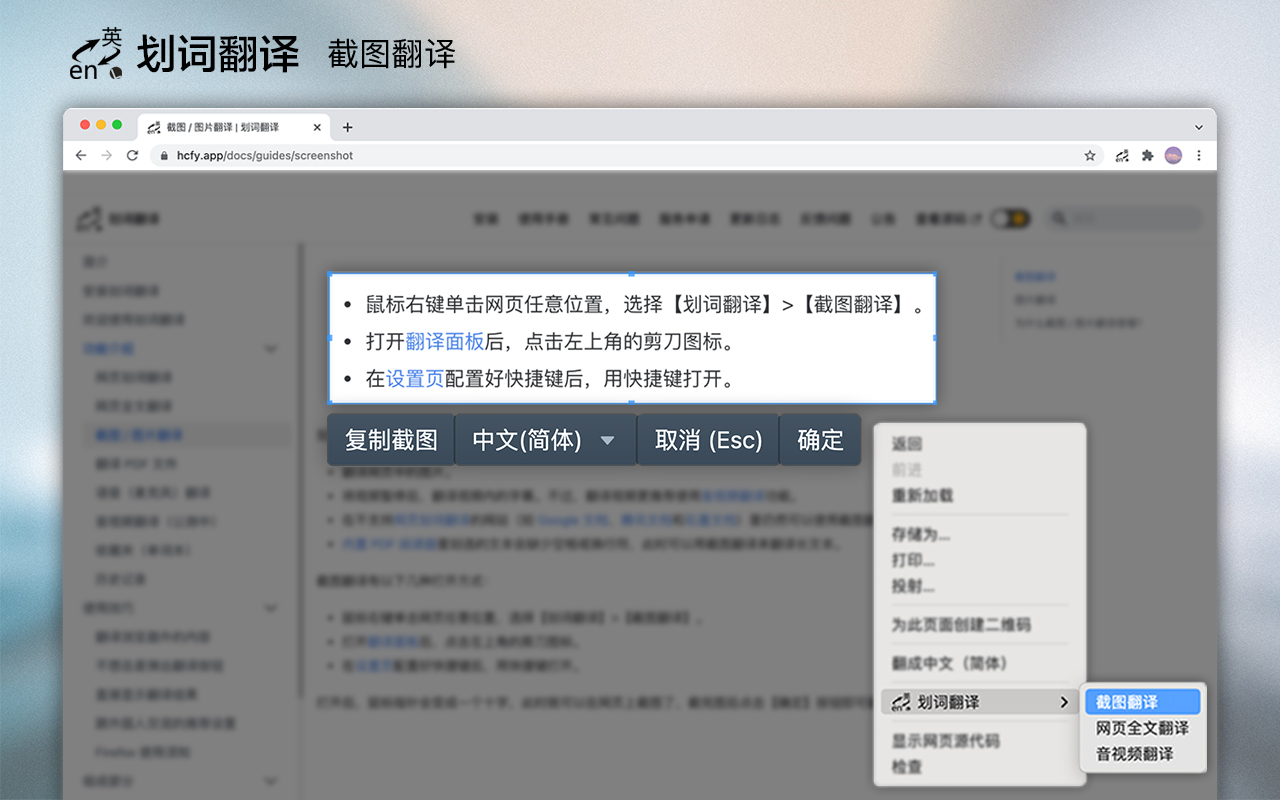Flip the theme toggle switch in site navbar

coord(1009,218)
